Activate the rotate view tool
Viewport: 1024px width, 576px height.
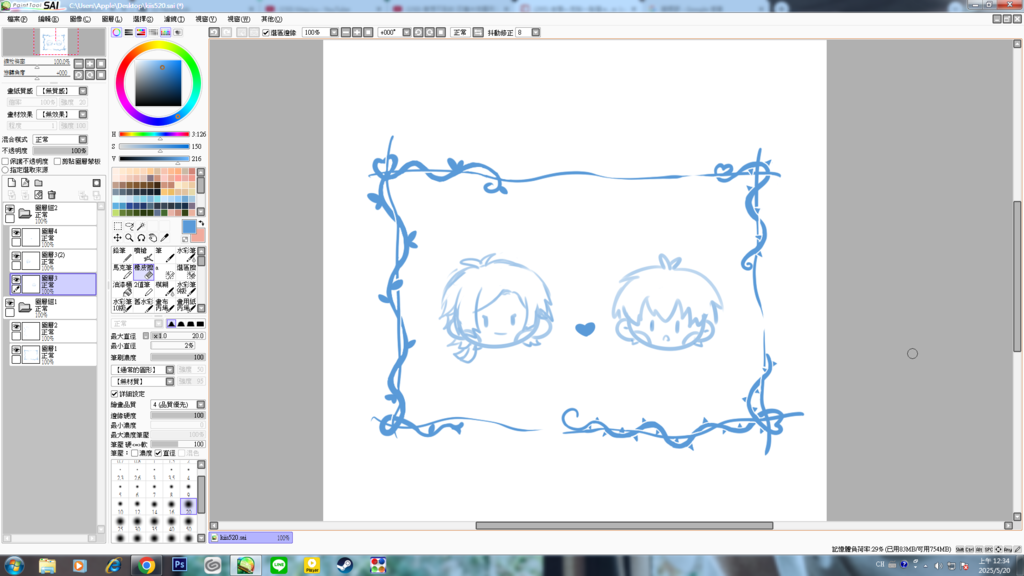[141, 238]
